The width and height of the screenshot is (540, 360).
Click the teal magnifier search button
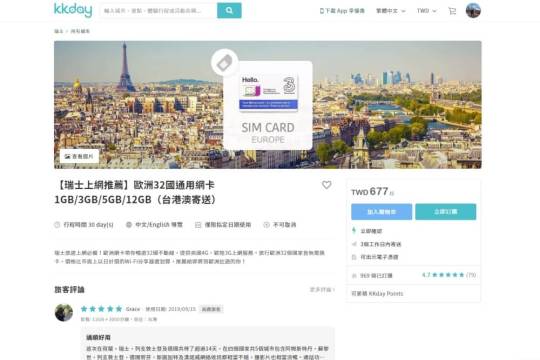[x=229, y=11]
